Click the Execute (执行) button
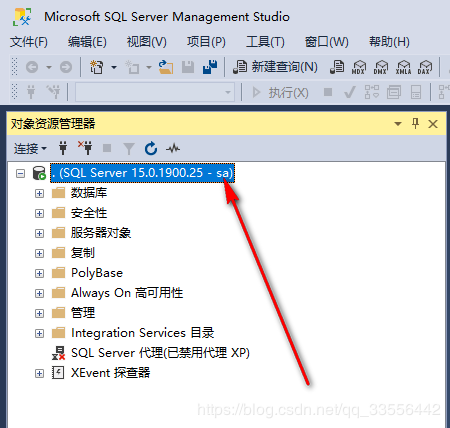Viewport: 450px width, 428px height. pos(280,92)
